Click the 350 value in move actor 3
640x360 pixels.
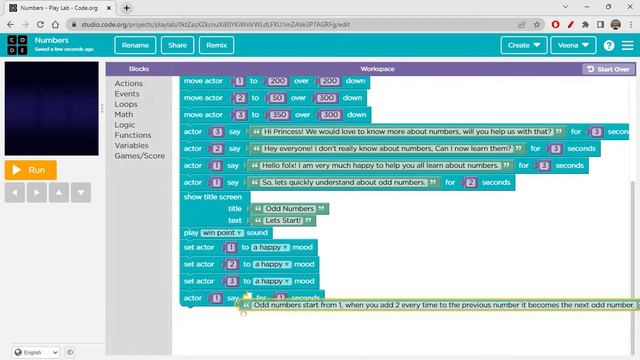click(x=279, y=115)
